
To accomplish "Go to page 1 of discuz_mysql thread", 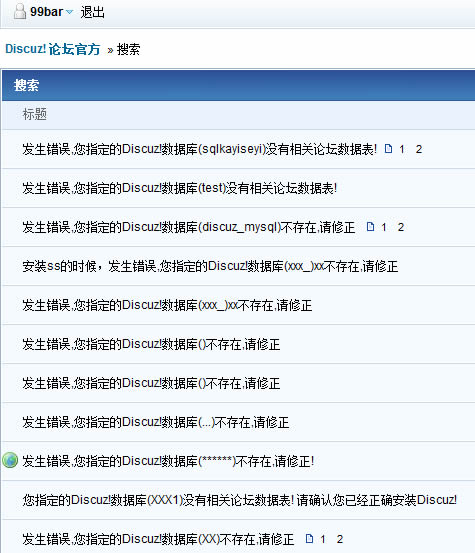I will (x=384, y=227).
